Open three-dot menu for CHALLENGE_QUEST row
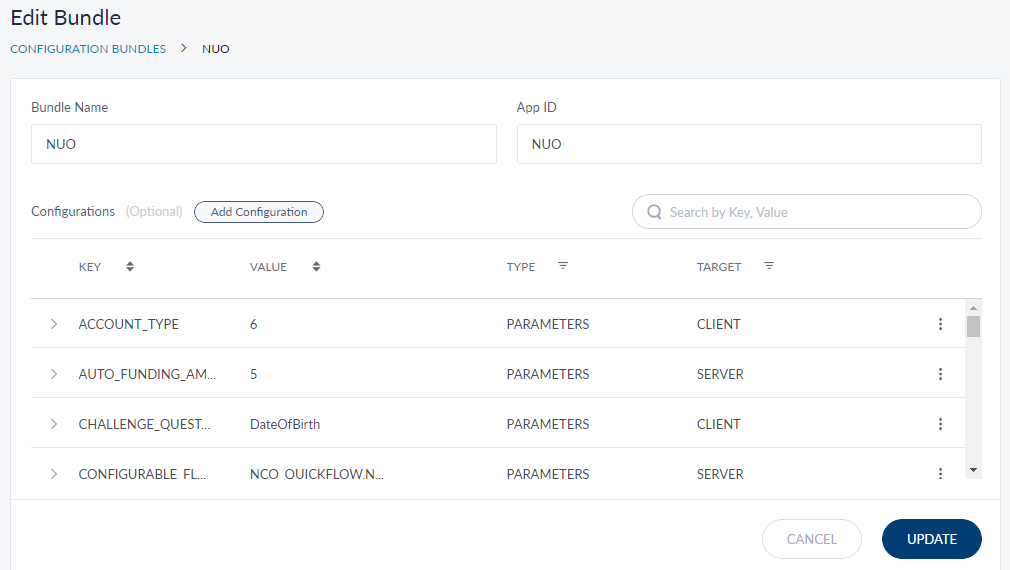 click(x=940, y=424)
